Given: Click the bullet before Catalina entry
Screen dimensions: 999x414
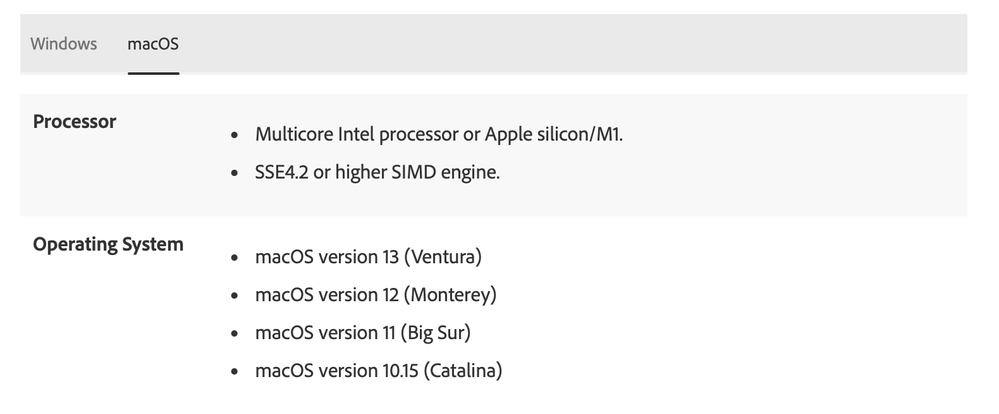Looking at the screenshot, I should point(234,371).
